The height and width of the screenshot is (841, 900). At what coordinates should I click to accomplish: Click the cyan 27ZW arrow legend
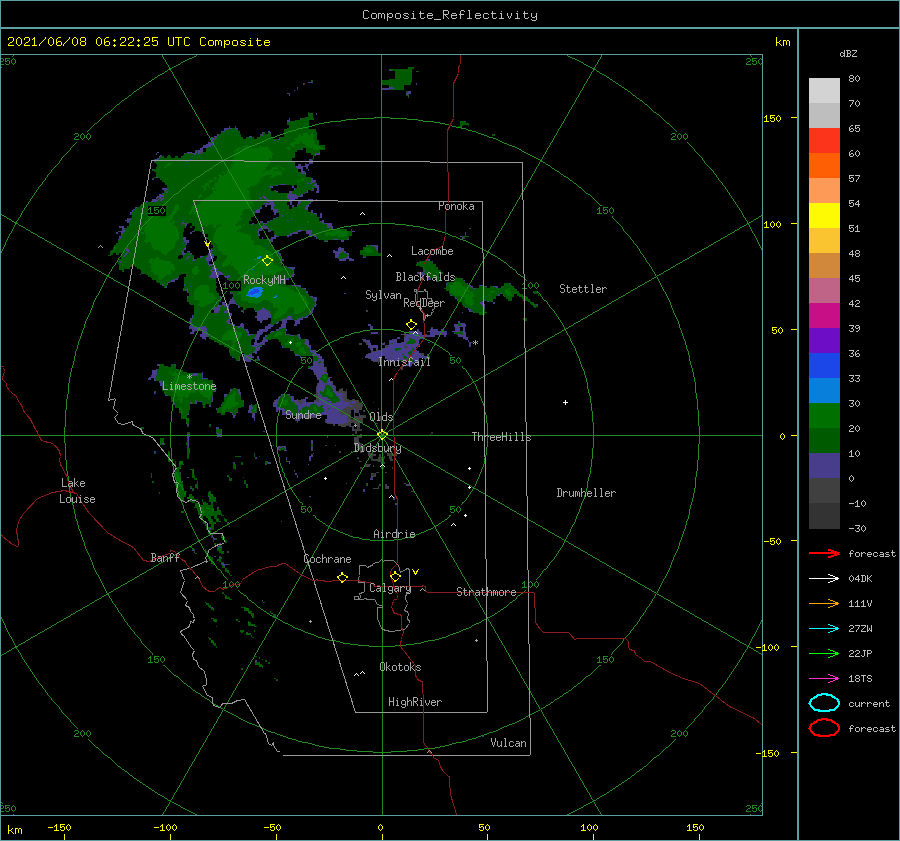point(824,629)
